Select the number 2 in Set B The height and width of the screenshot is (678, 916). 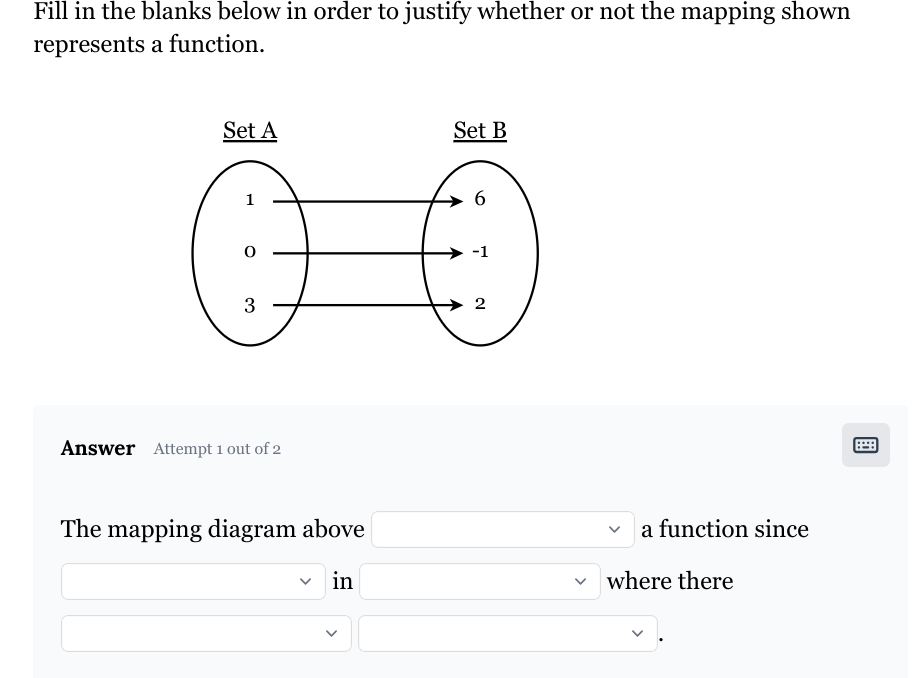click(480, 302)
